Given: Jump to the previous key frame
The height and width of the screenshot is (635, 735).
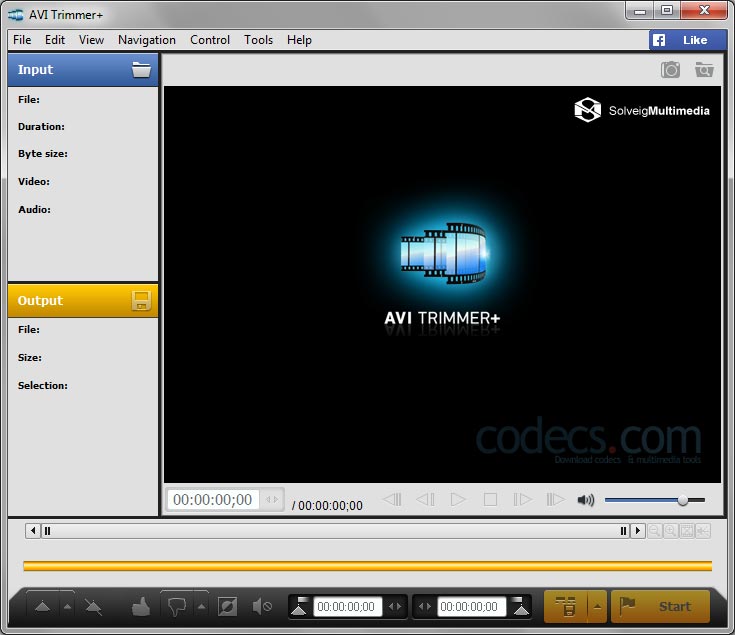Looking at the screenshot, I should 392,500.
